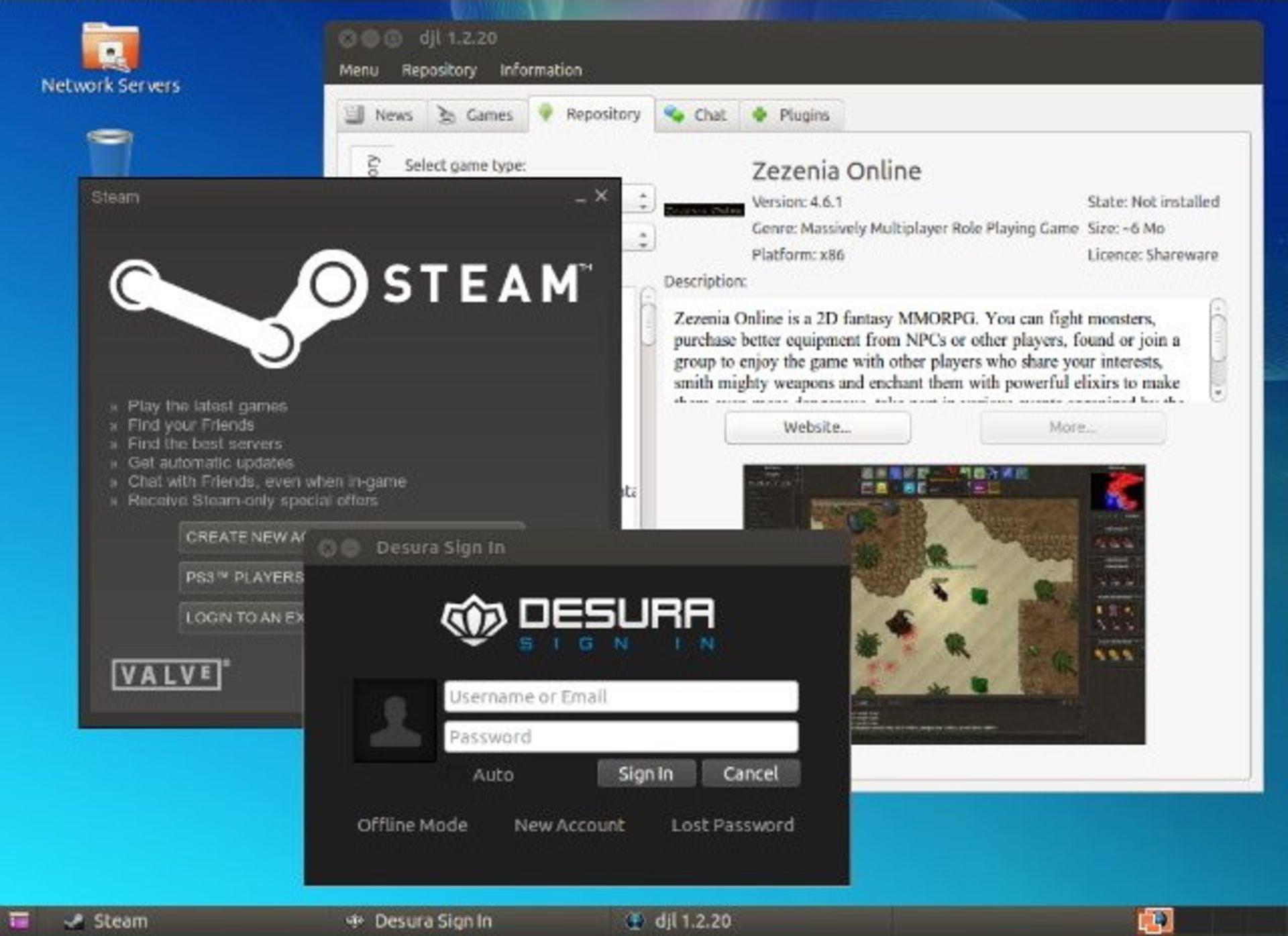Click the Steam icon in the taskbar
The image size is (1288, 936).
pyautogui.click(x=77, y=921)
